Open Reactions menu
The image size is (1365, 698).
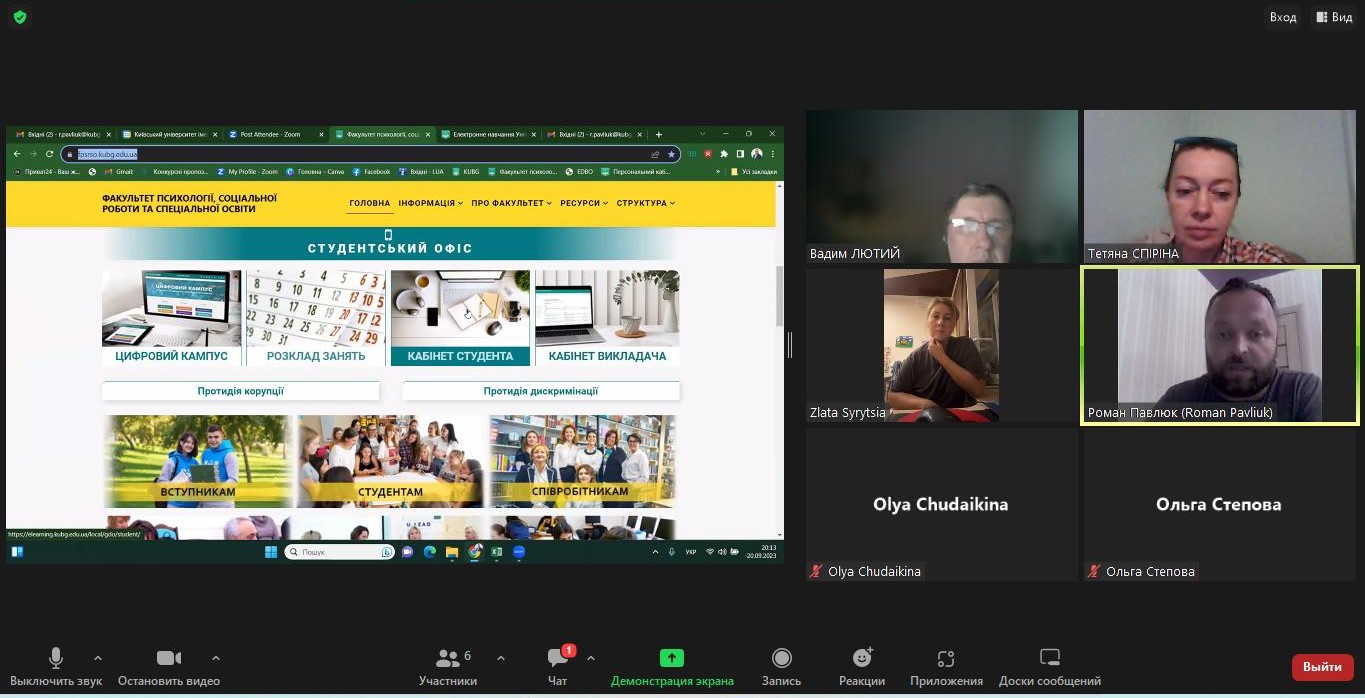click(x=862, y=666)
